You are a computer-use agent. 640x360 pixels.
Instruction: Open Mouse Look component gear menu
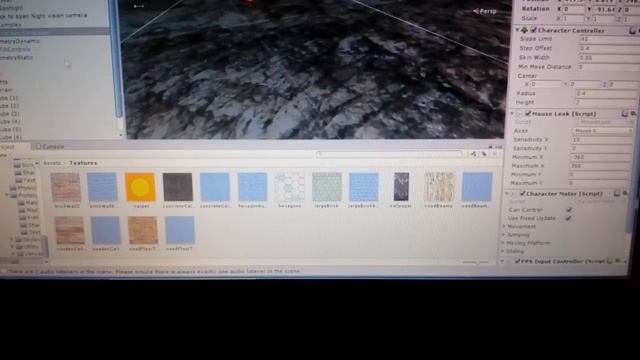633,113
